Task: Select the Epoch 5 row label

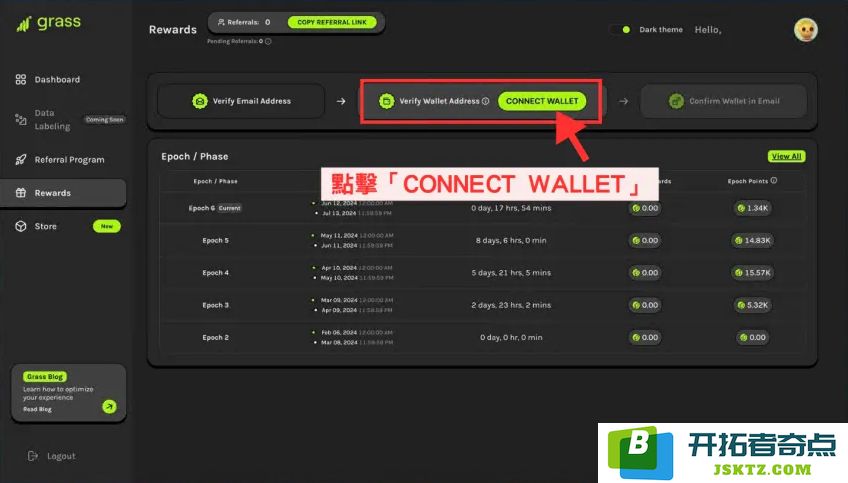Action: pyautogui.click(x=215, y=241)
